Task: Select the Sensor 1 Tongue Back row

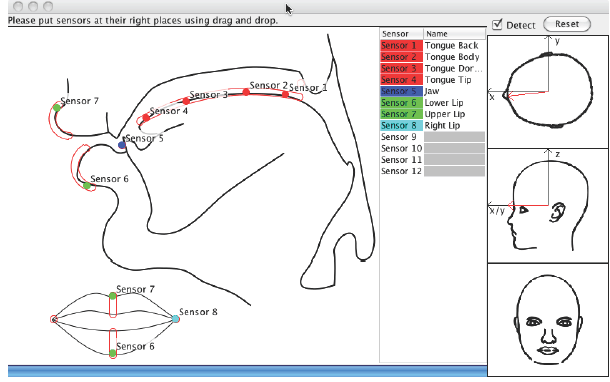Action: 433,46
